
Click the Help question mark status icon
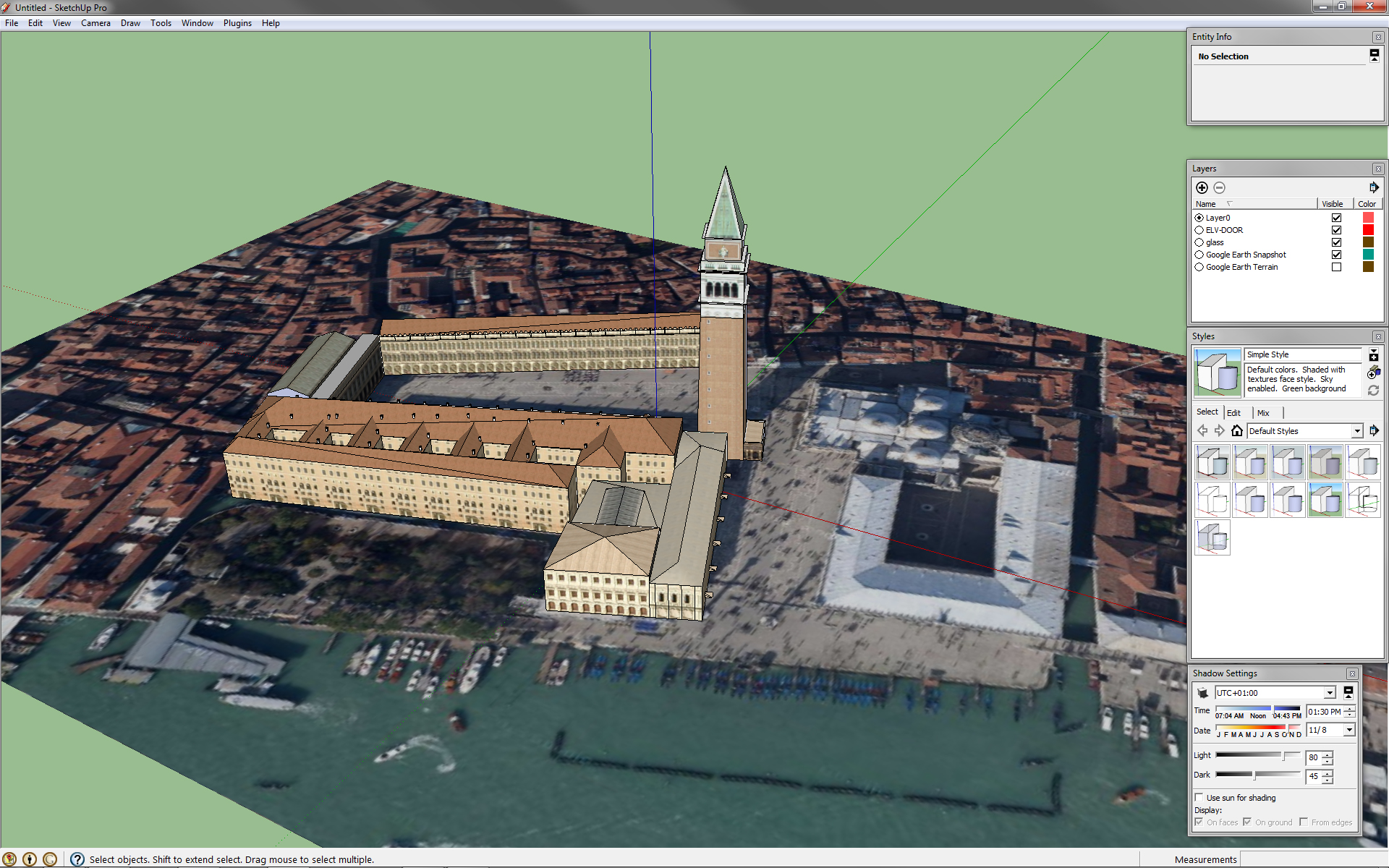(77, 859)
